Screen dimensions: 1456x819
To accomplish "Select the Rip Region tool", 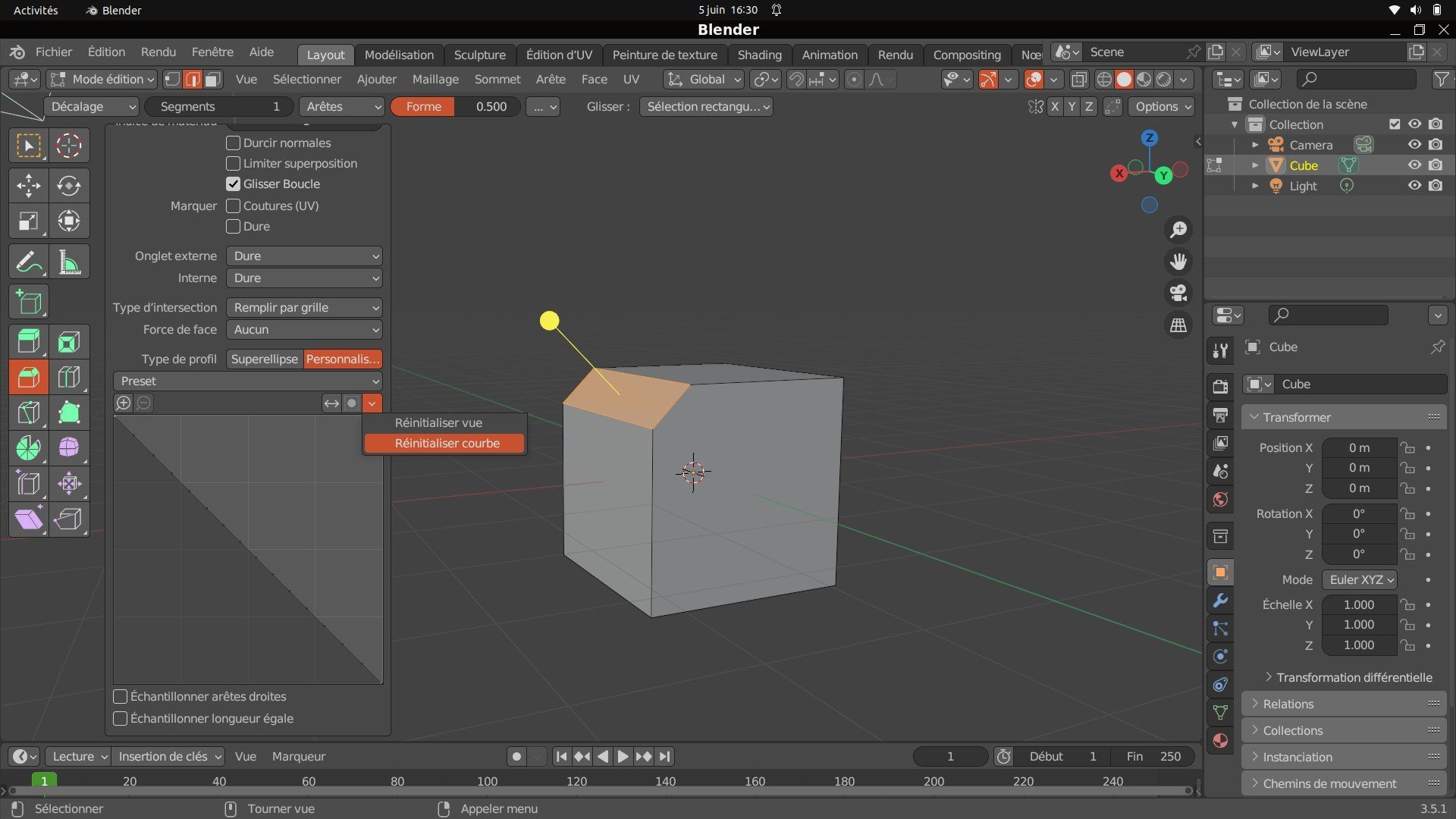I will 69,519.
